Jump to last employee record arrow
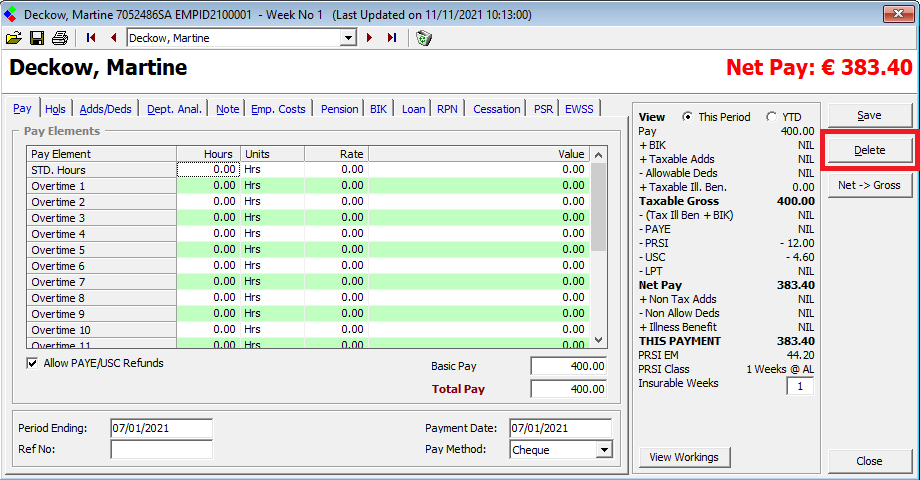This screenshot has width=920, height=480. (x=391, y=38)
